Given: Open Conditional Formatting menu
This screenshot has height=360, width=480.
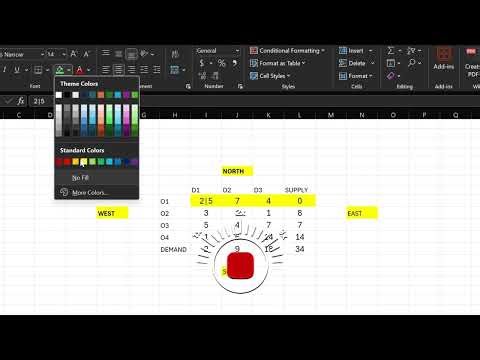Looking at the screenshot, I should tap(287, 51).
